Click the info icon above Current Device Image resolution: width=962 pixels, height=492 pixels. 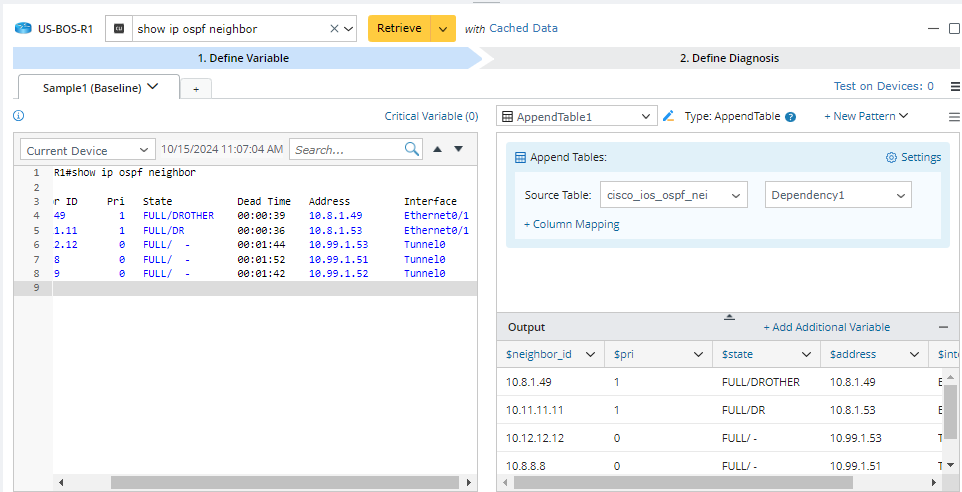pos(19,116)
